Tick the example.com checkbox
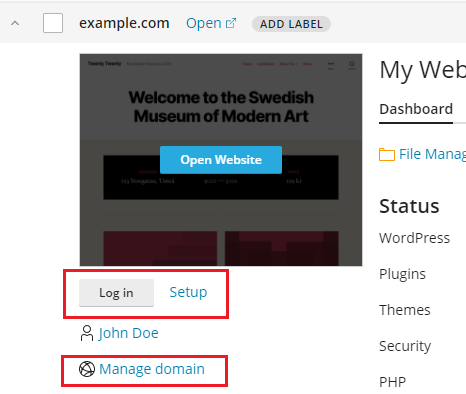Screen dimensions: 466x394 click(x=53, y=23)
